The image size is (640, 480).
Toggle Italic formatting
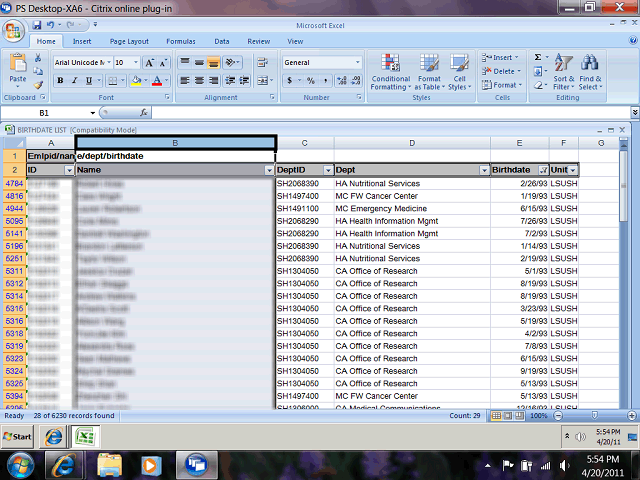click(74, 80)
